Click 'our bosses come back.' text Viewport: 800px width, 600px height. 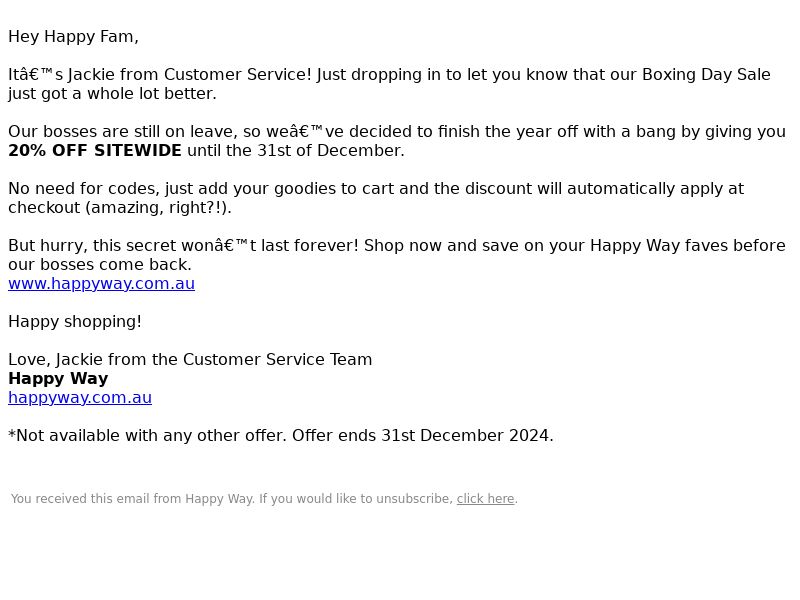[x=100, y=264]
